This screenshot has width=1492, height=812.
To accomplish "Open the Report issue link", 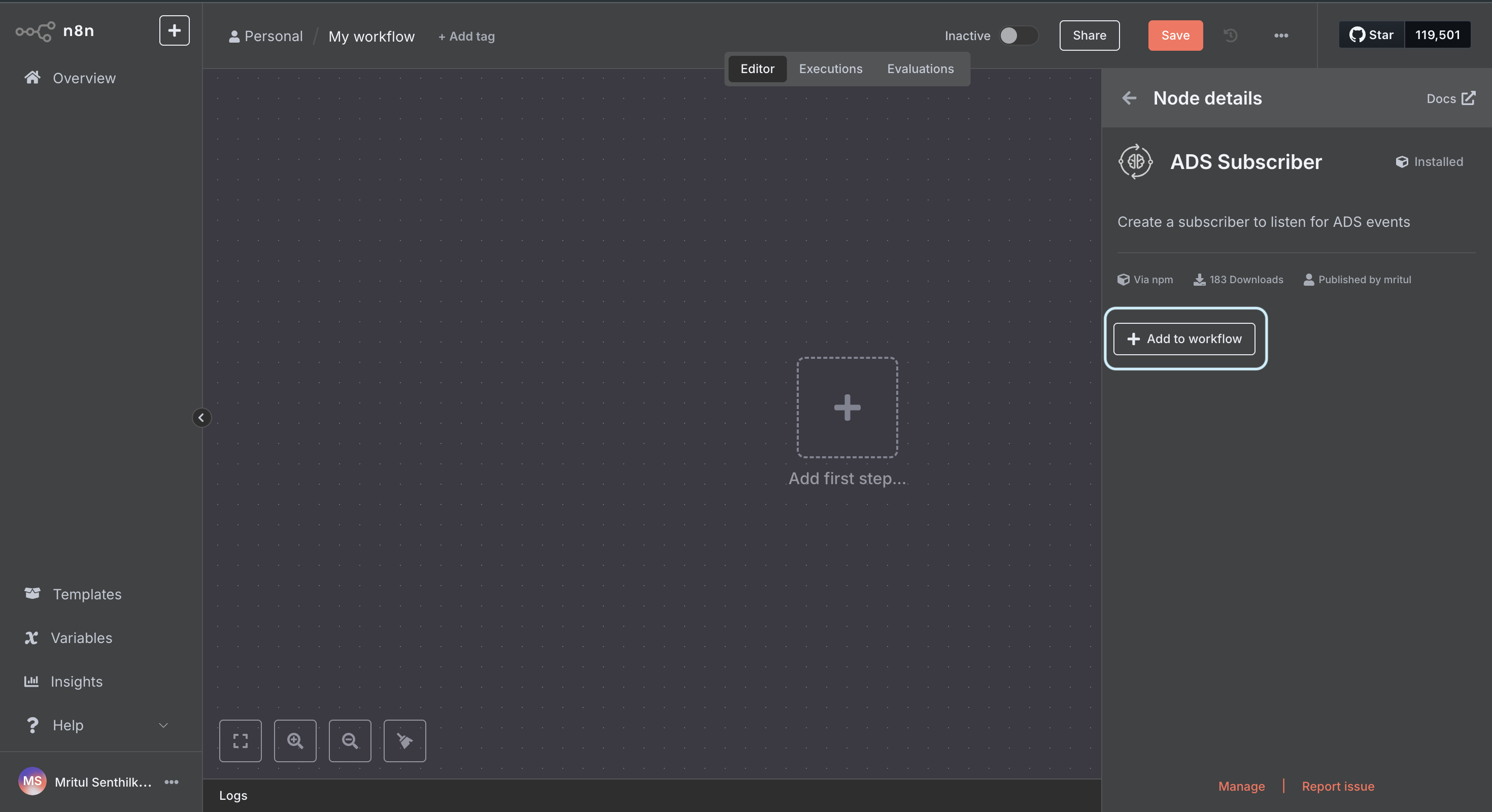I will pyautogui.click(x=1337, y=786).
